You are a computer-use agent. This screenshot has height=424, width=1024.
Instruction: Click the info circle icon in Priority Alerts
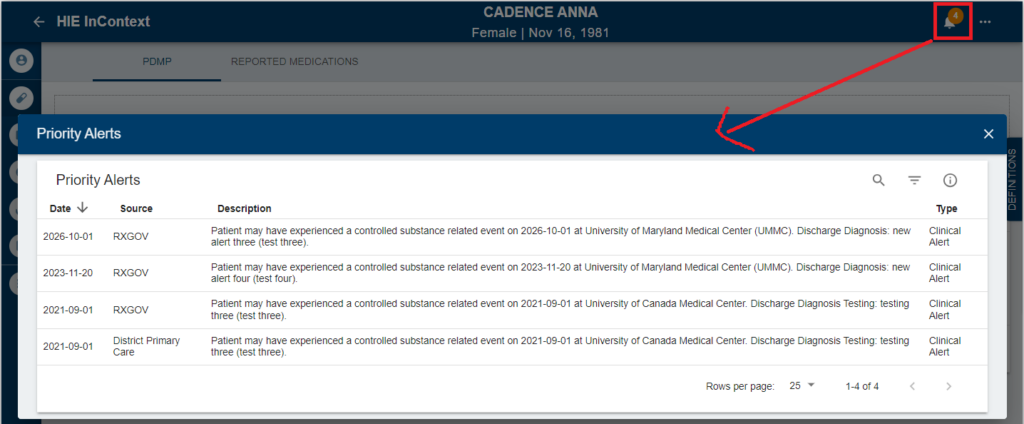point(950,180)
